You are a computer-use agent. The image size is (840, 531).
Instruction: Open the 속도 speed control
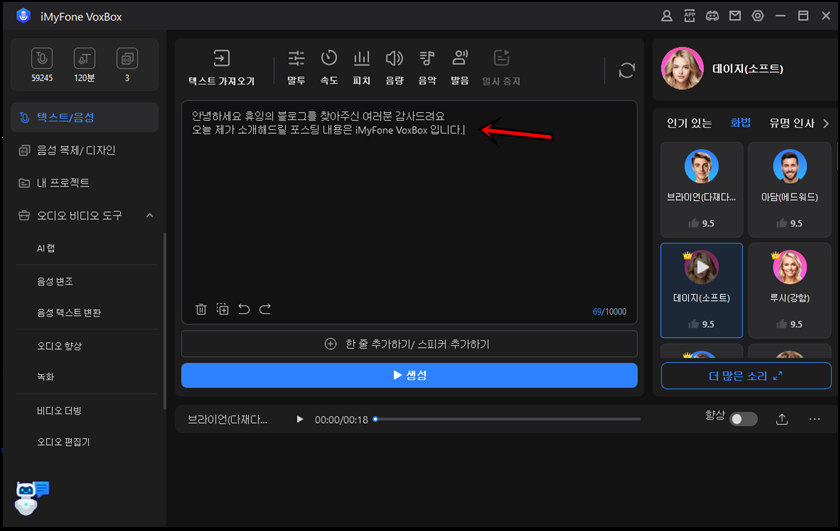328,66
